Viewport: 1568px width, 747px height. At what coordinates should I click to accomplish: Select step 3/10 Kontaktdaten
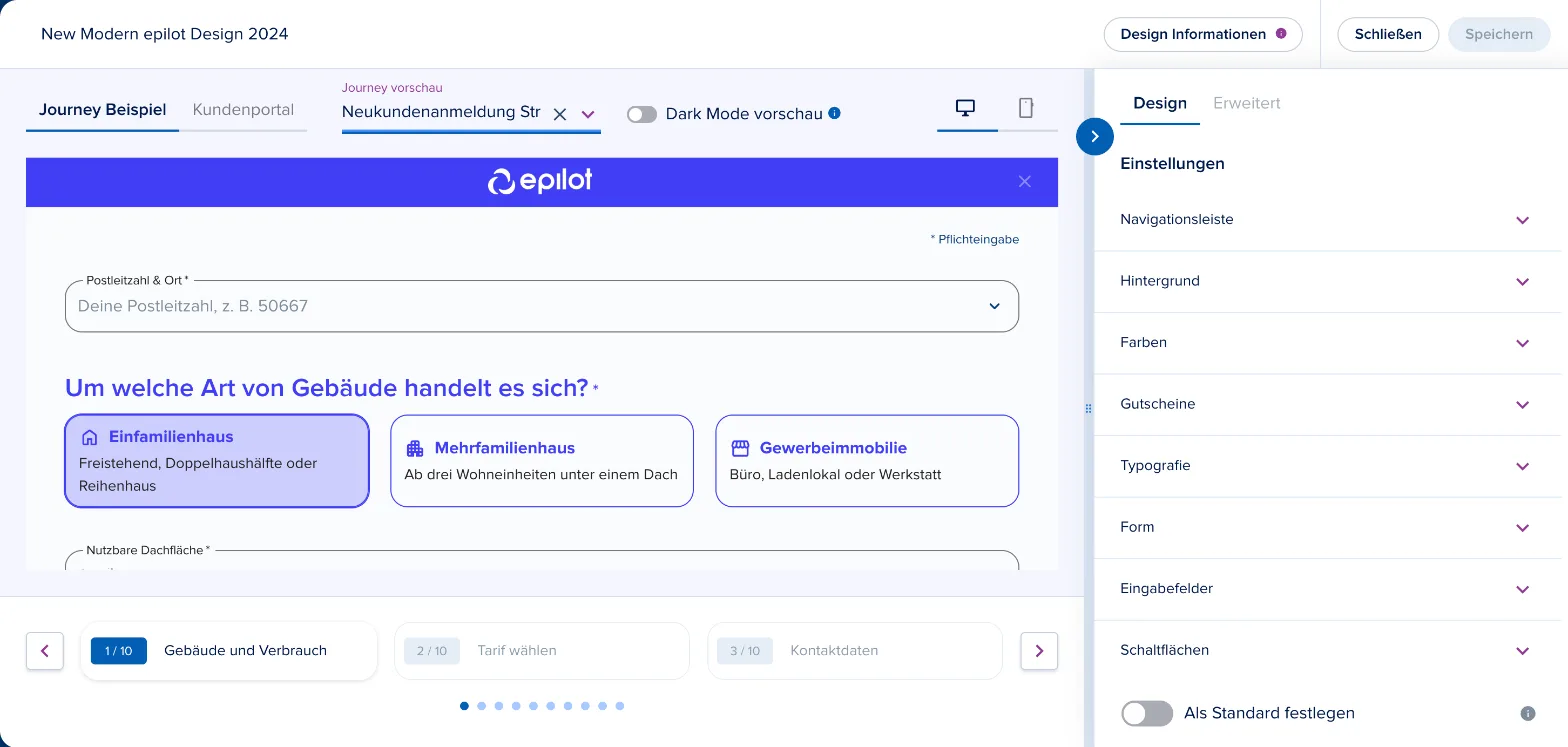point(855,651)
